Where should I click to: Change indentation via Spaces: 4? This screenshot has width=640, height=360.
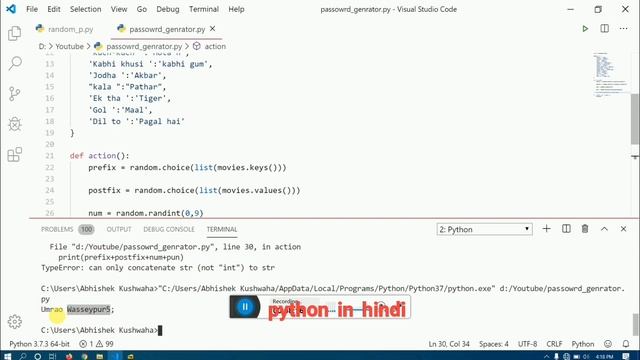coord(493,344)
